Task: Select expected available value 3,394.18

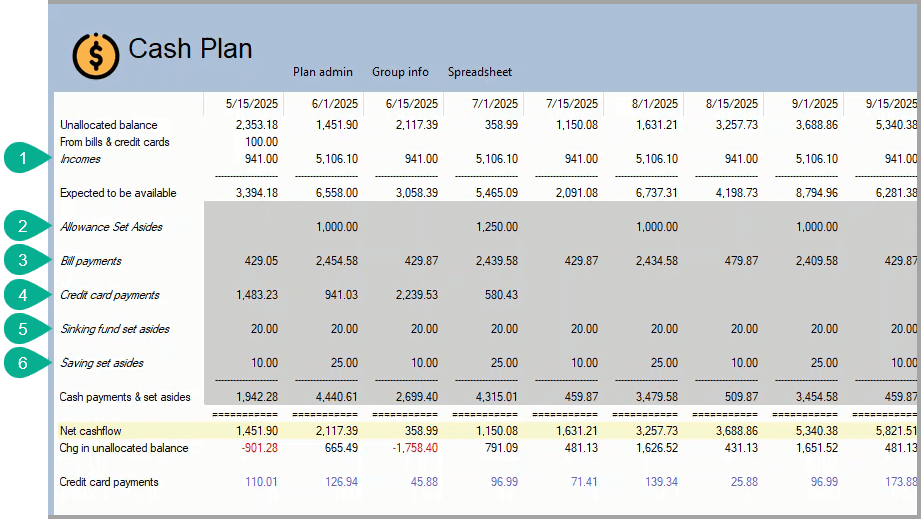Action: 257,193
